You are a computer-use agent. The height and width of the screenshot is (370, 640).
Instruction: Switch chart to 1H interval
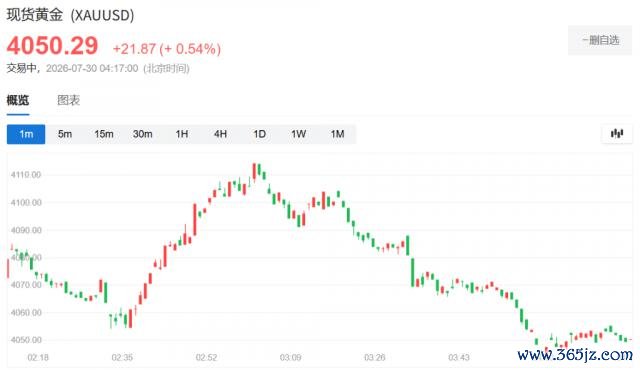pos(182,134)
